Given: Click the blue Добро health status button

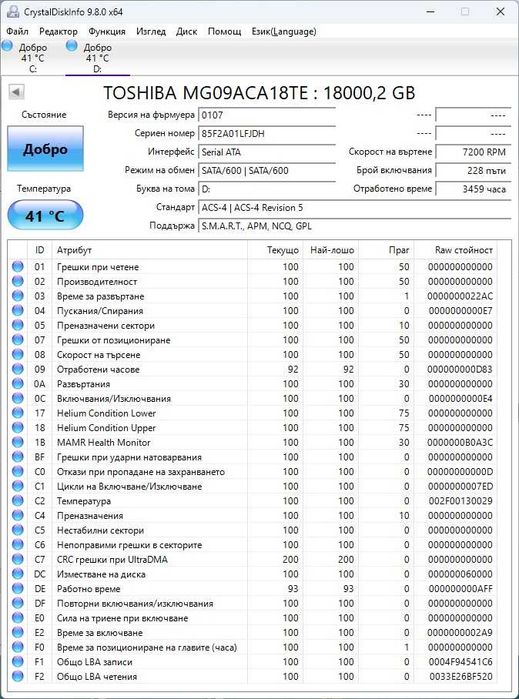Looking at the screenshot, I should pos(45,148).
